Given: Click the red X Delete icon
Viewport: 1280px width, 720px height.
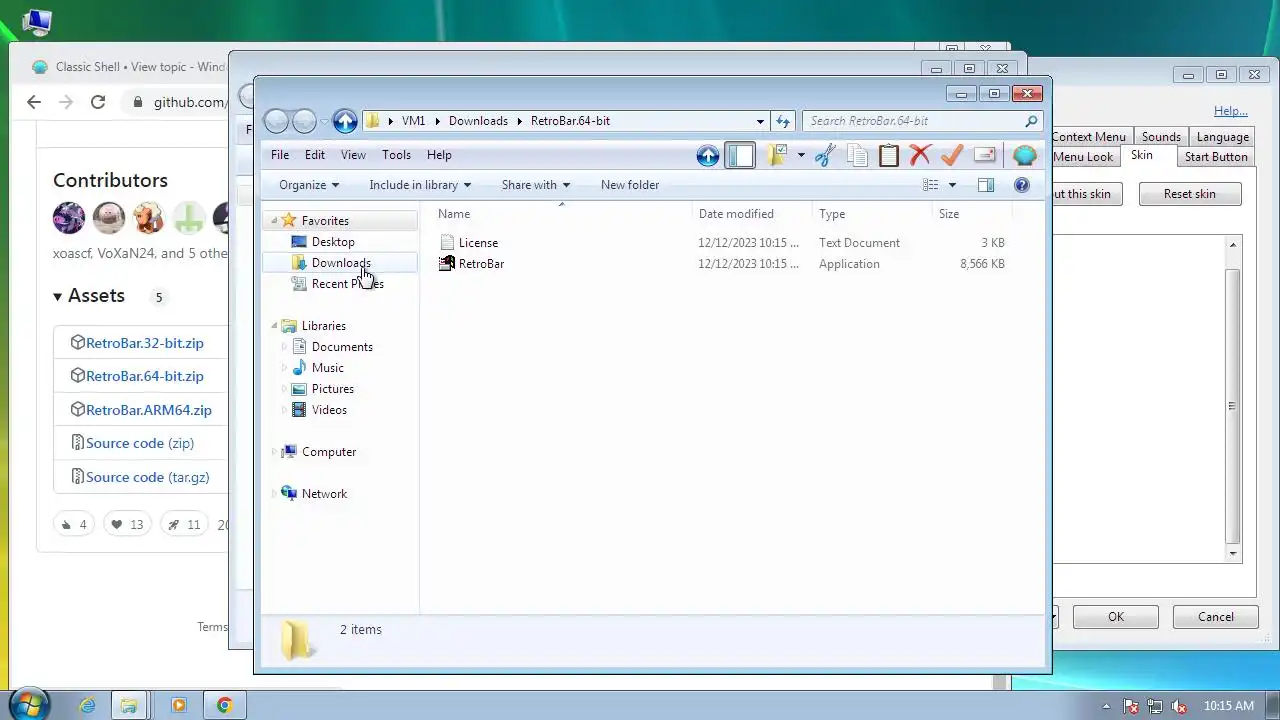Looking at the screenshot, I should [921, 155].
